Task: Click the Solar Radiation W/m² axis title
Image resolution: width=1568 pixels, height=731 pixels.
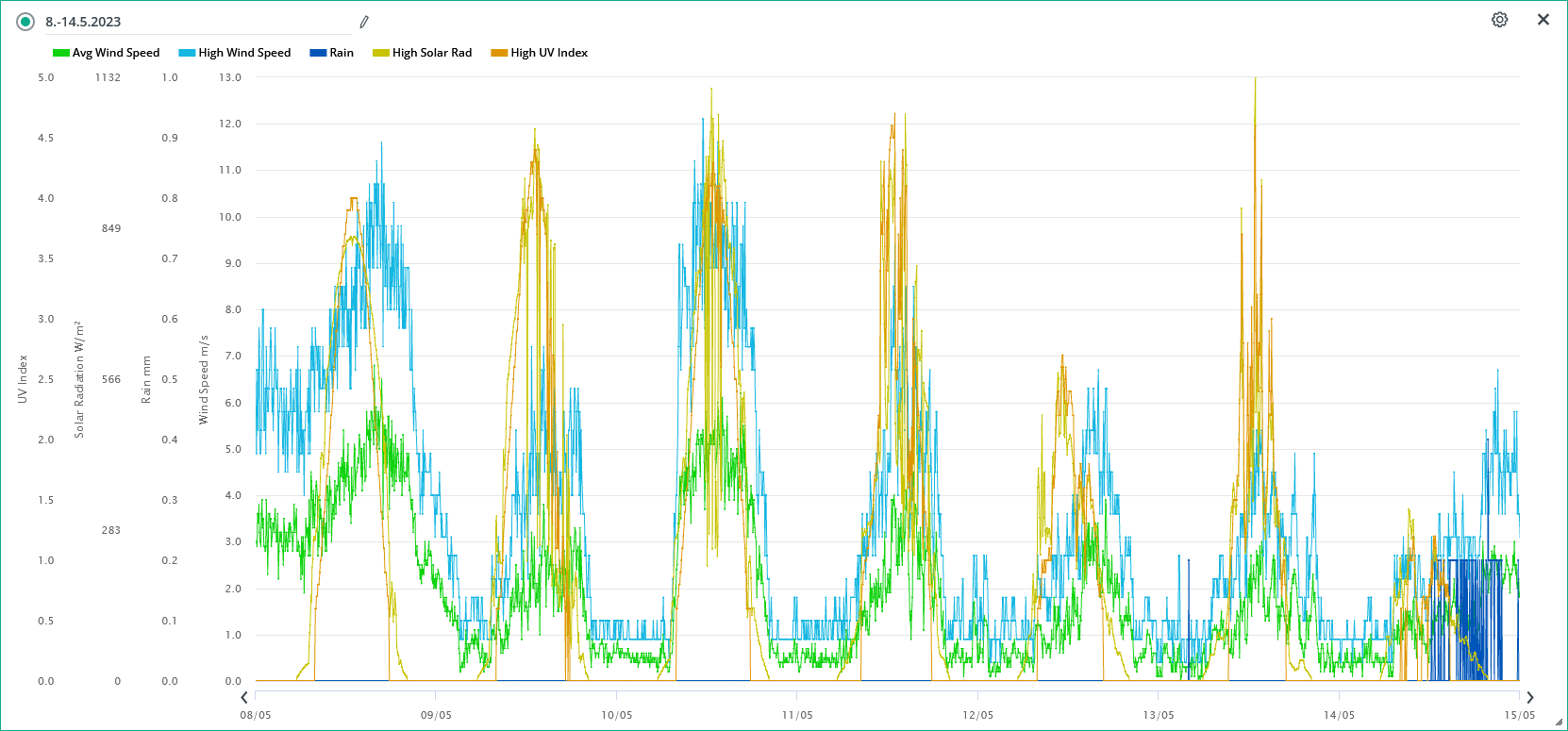Action: coord(79,379)
